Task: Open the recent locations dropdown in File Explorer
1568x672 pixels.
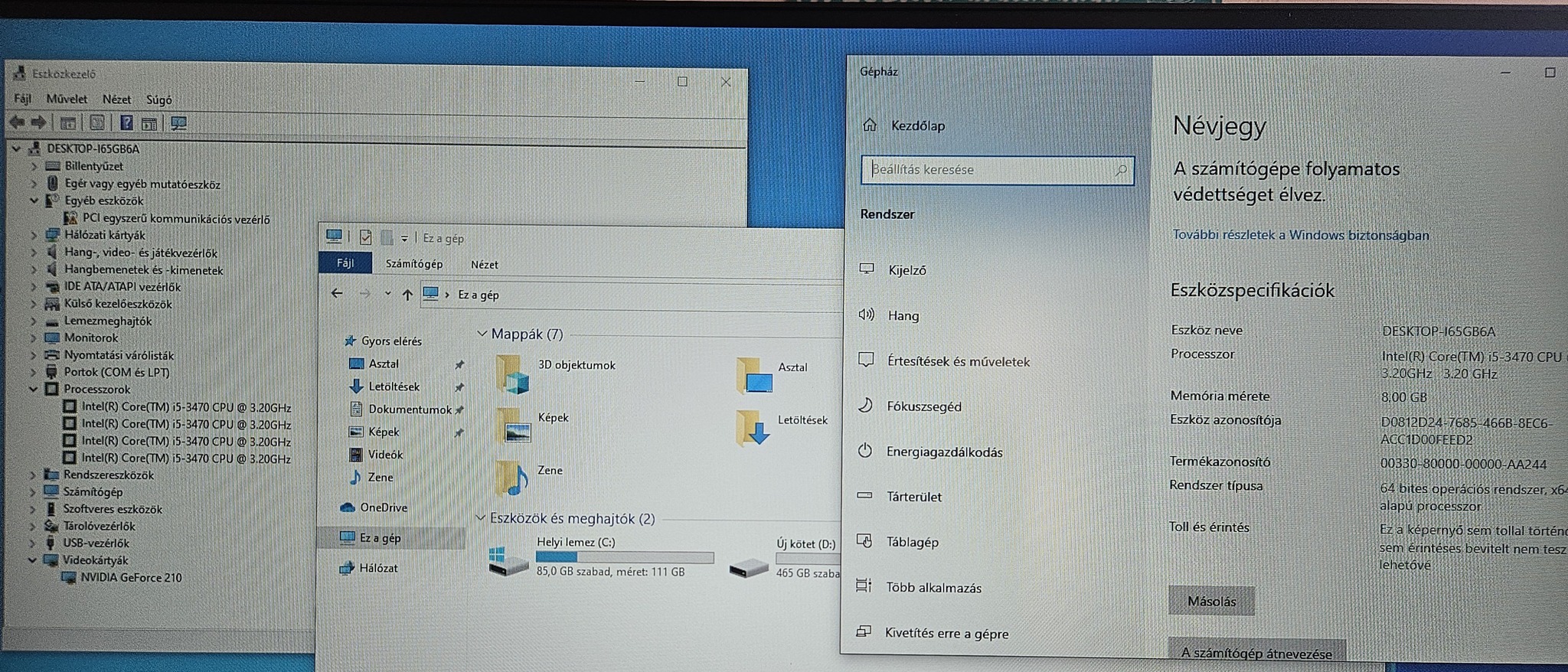Action: tap(388, 294)
